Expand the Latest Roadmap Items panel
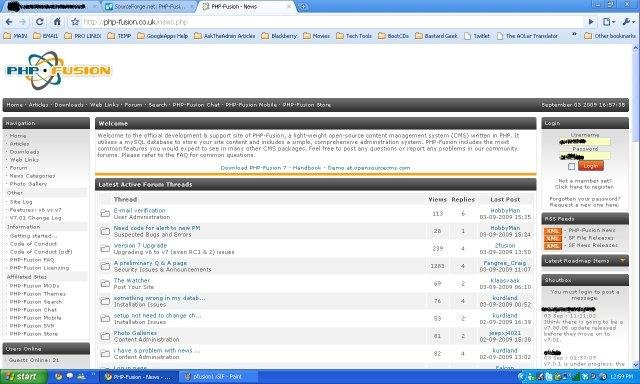 point(623,260)
